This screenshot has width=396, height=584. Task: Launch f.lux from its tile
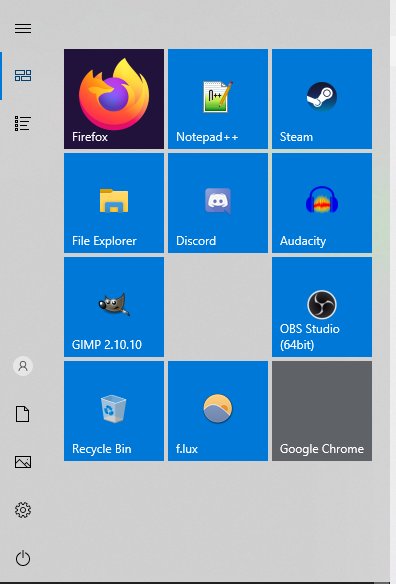click(218, 411)
